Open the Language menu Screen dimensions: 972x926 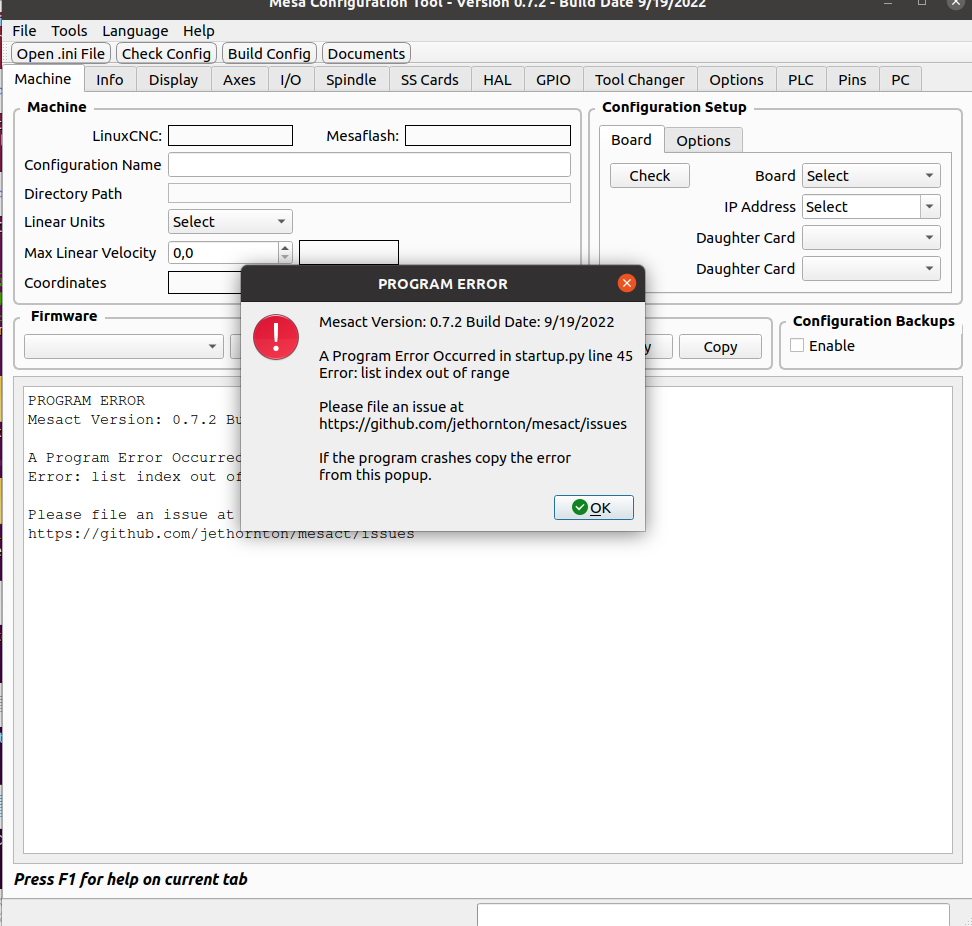pos(135,30)
